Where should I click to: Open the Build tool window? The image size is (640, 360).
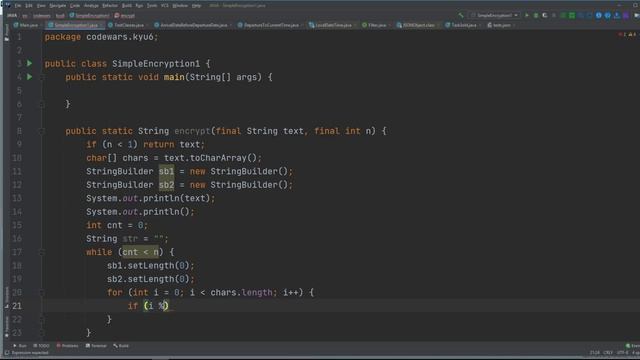[x=121, y=346]
